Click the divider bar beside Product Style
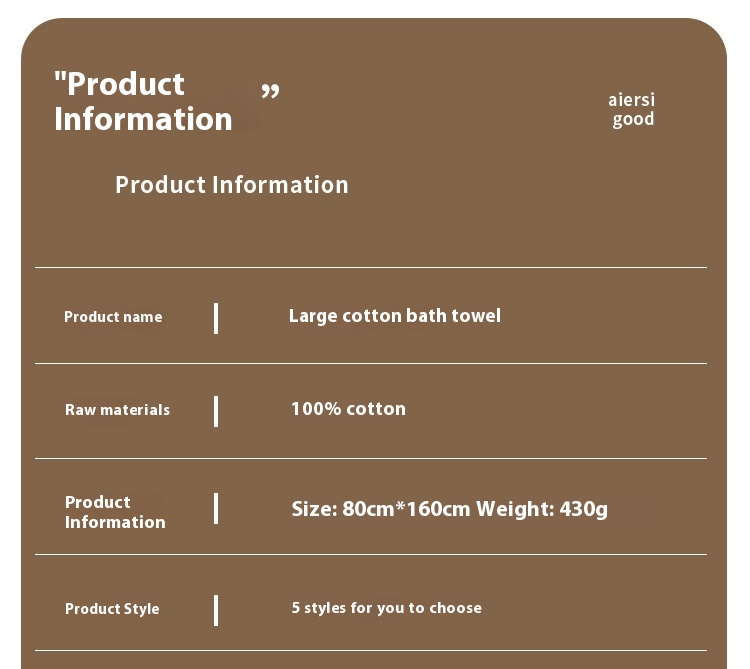Screen dimensions: 750x669 216,611
